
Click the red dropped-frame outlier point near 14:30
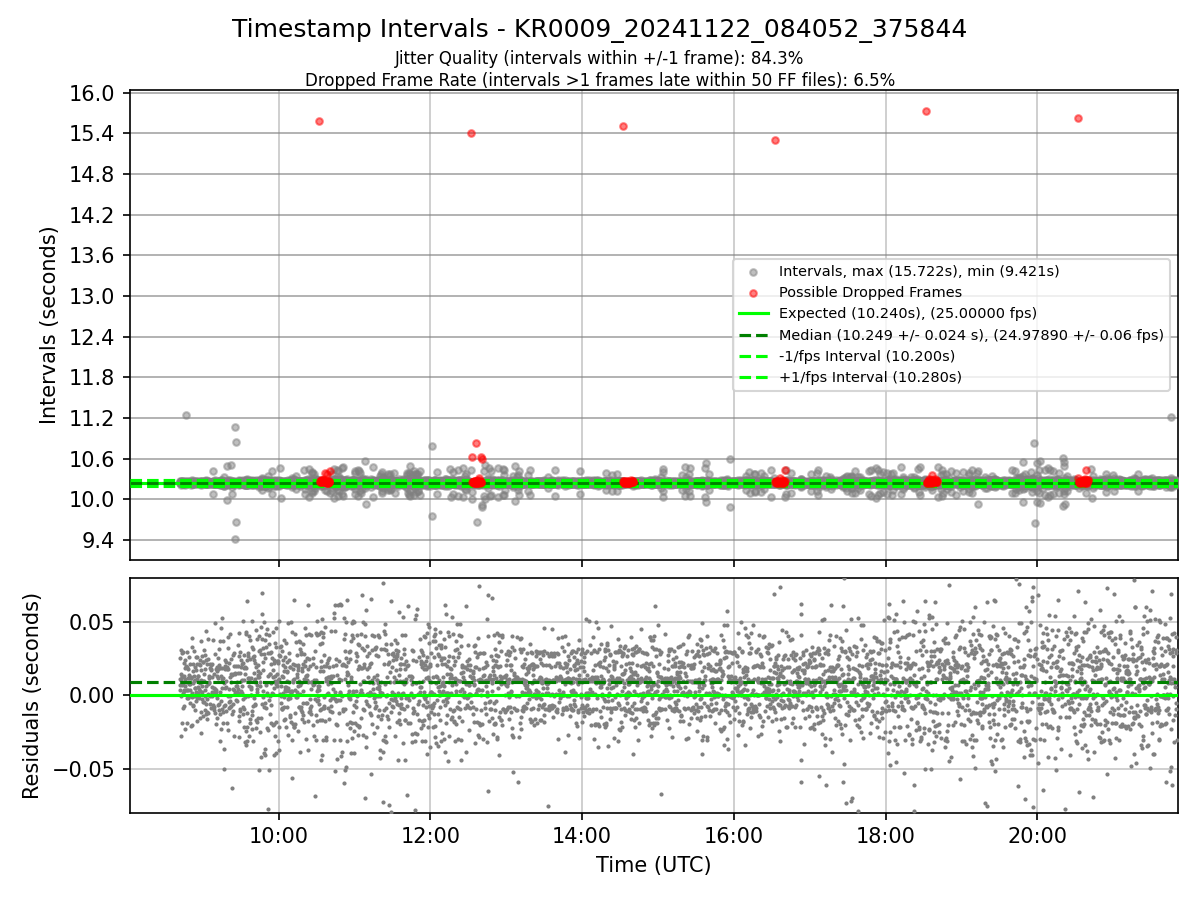click(623, 126)
